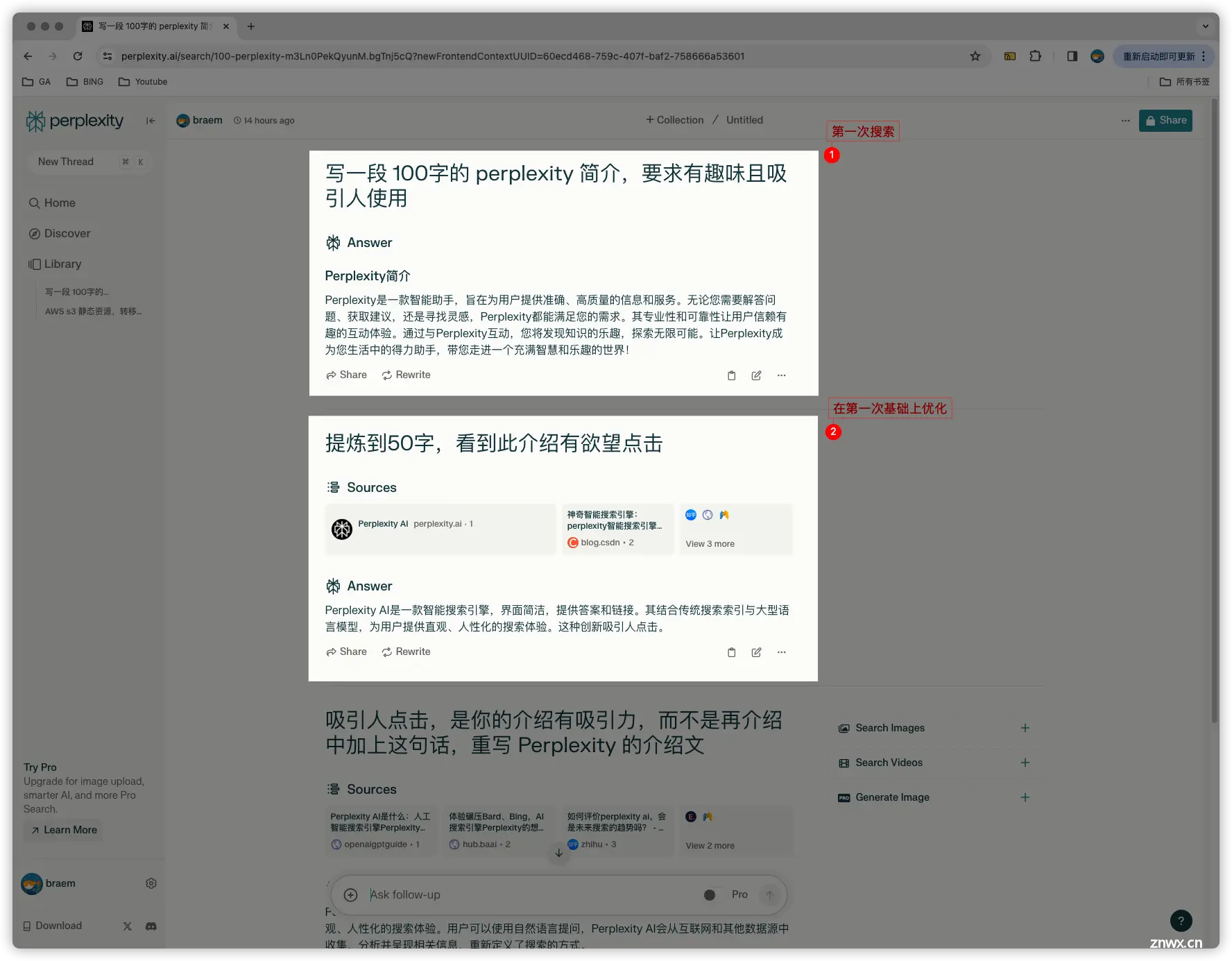Image resolution: width=1232 pixels, height=961 pixels.
Task: Click the Untitled thread title
Action: pos(744,120)
